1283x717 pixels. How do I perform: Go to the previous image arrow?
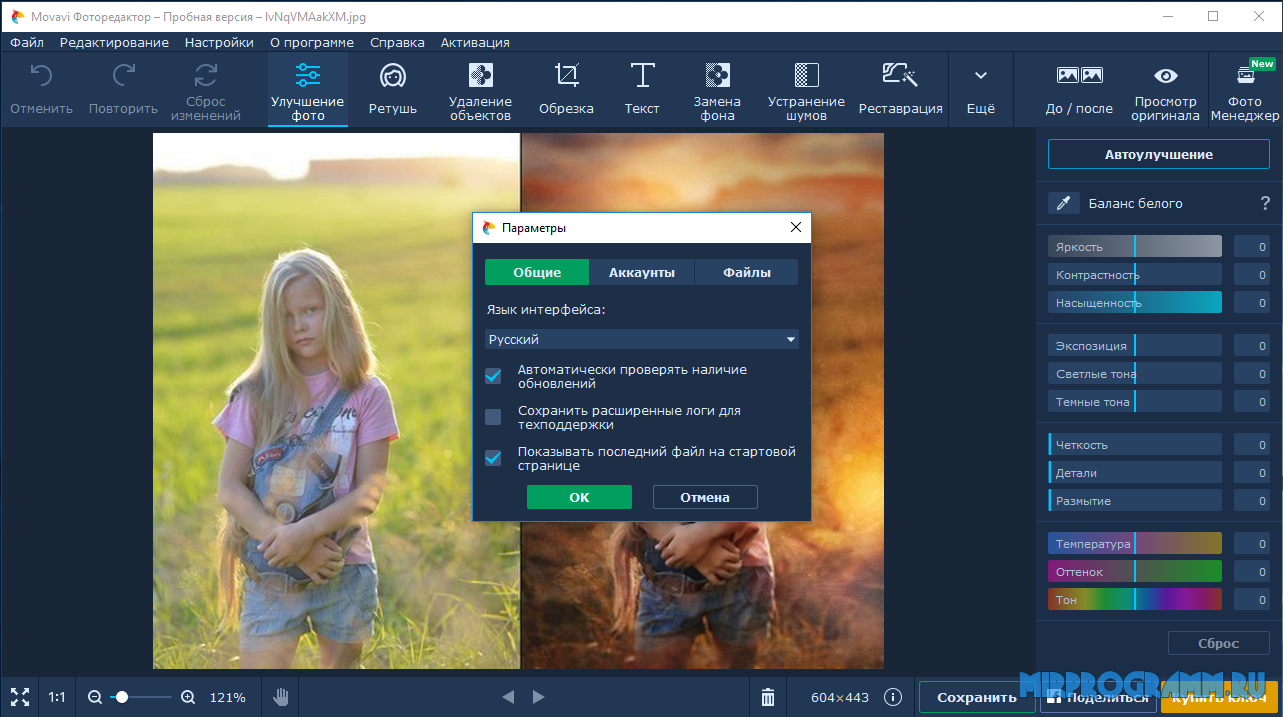point(508,697)
